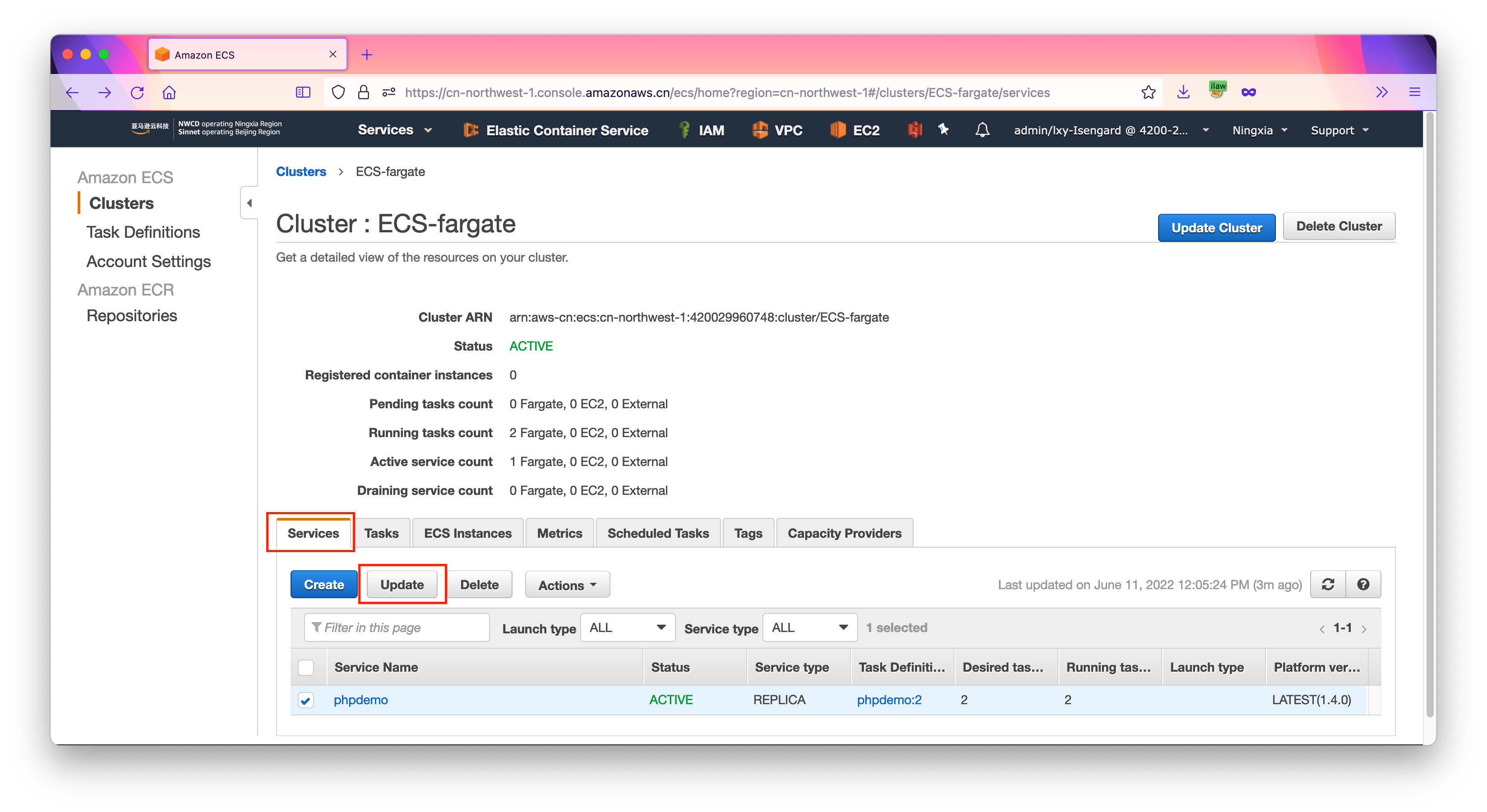Open the browser home page icon
The image size is (1487, 812).
[x=169, y=92]
